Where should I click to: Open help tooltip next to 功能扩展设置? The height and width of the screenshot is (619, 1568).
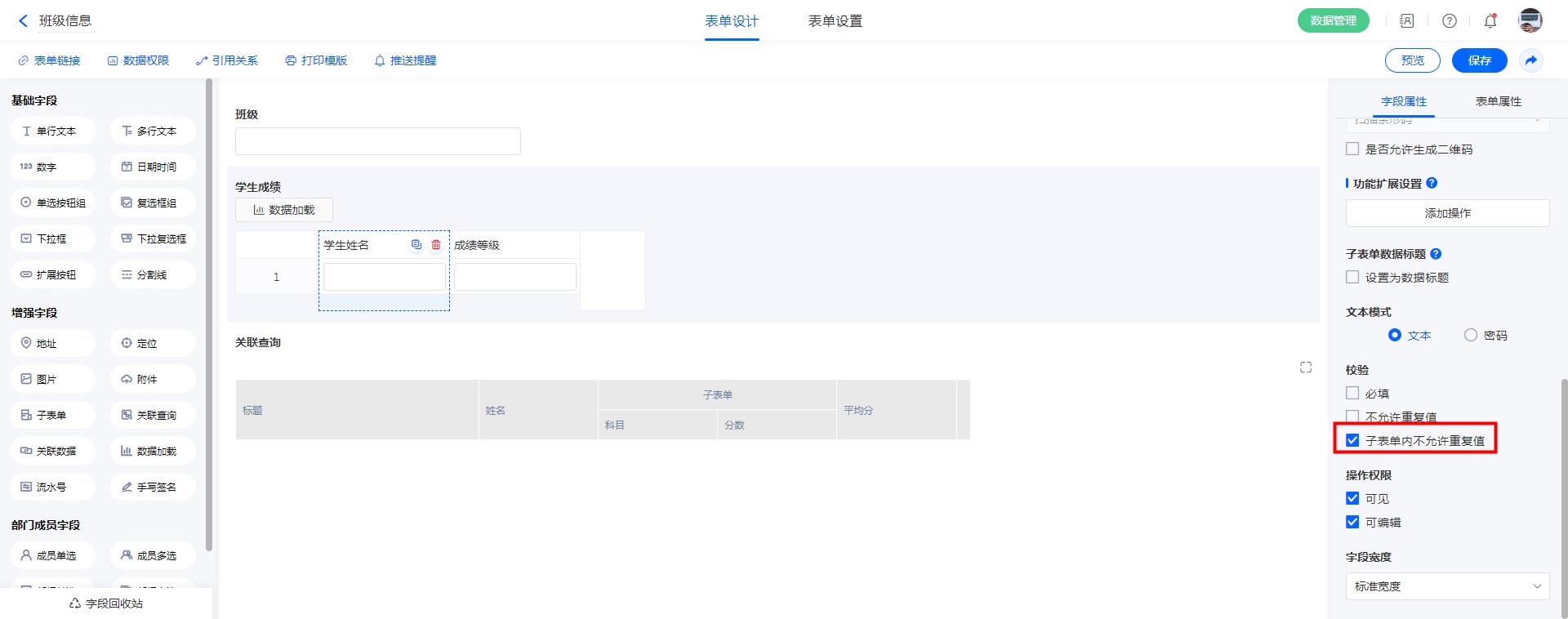1432,184
